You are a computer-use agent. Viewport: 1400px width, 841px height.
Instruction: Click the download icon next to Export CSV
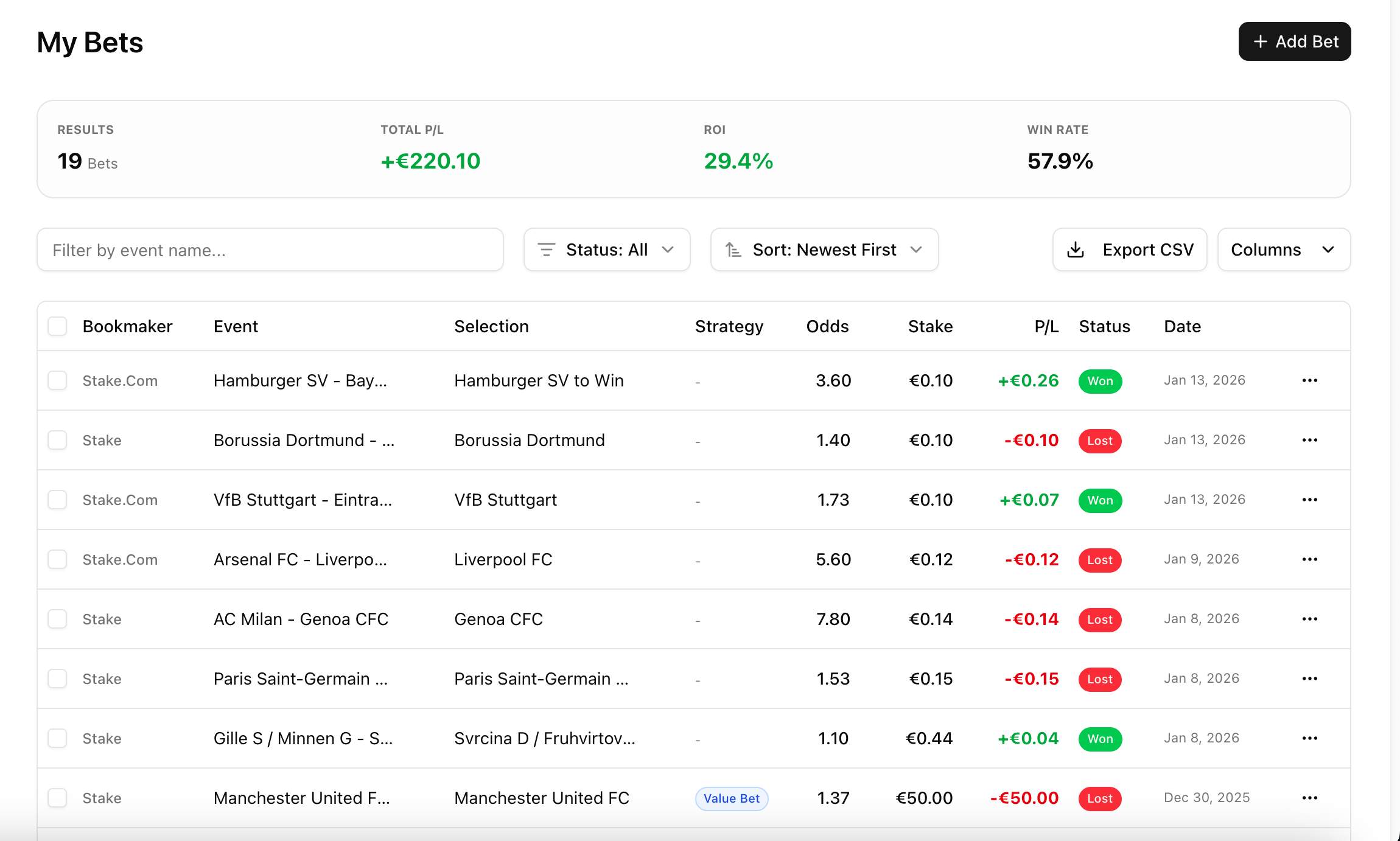click(x=1076, y=250)
